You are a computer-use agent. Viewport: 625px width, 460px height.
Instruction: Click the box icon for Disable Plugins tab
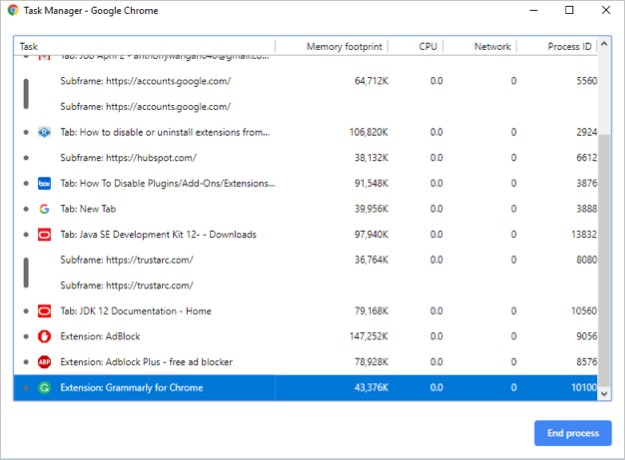[44, 183]
